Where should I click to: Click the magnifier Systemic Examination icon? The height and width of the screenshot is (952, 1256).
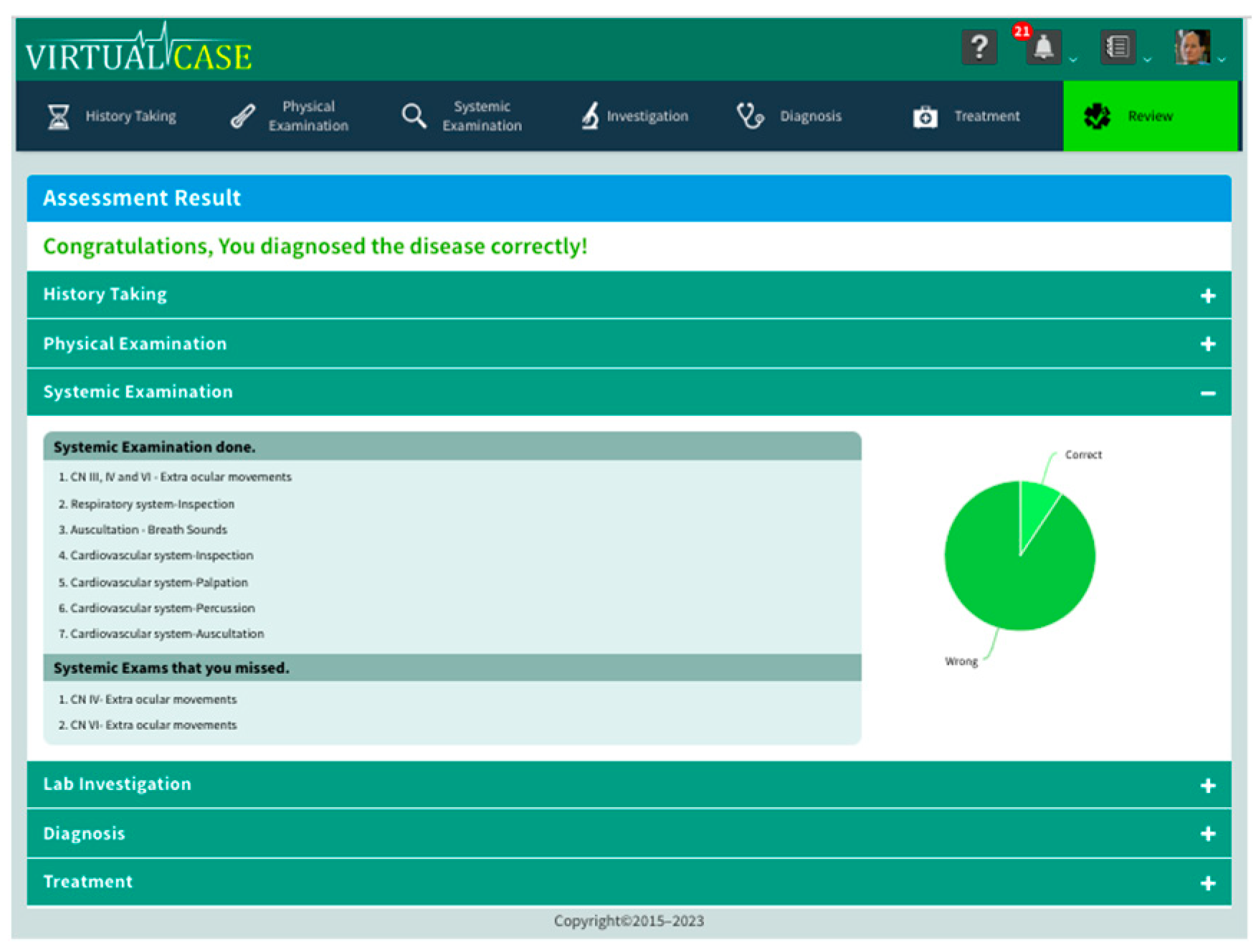[414, 116]
